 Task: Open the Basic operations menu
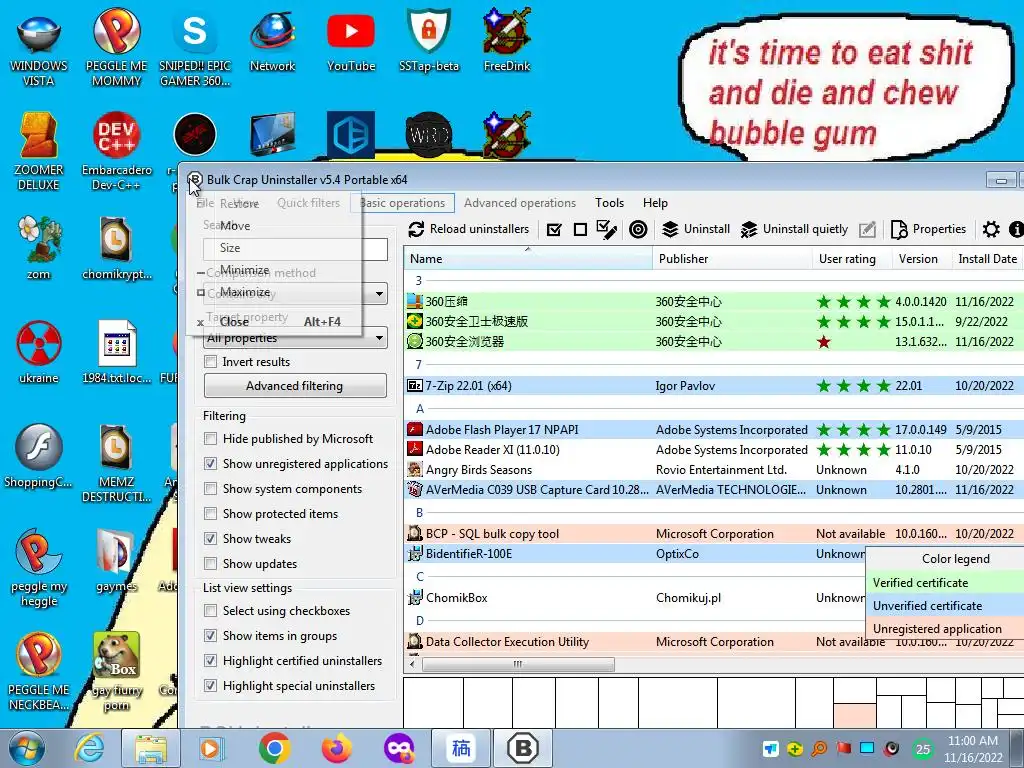click(x=402, y=203)
